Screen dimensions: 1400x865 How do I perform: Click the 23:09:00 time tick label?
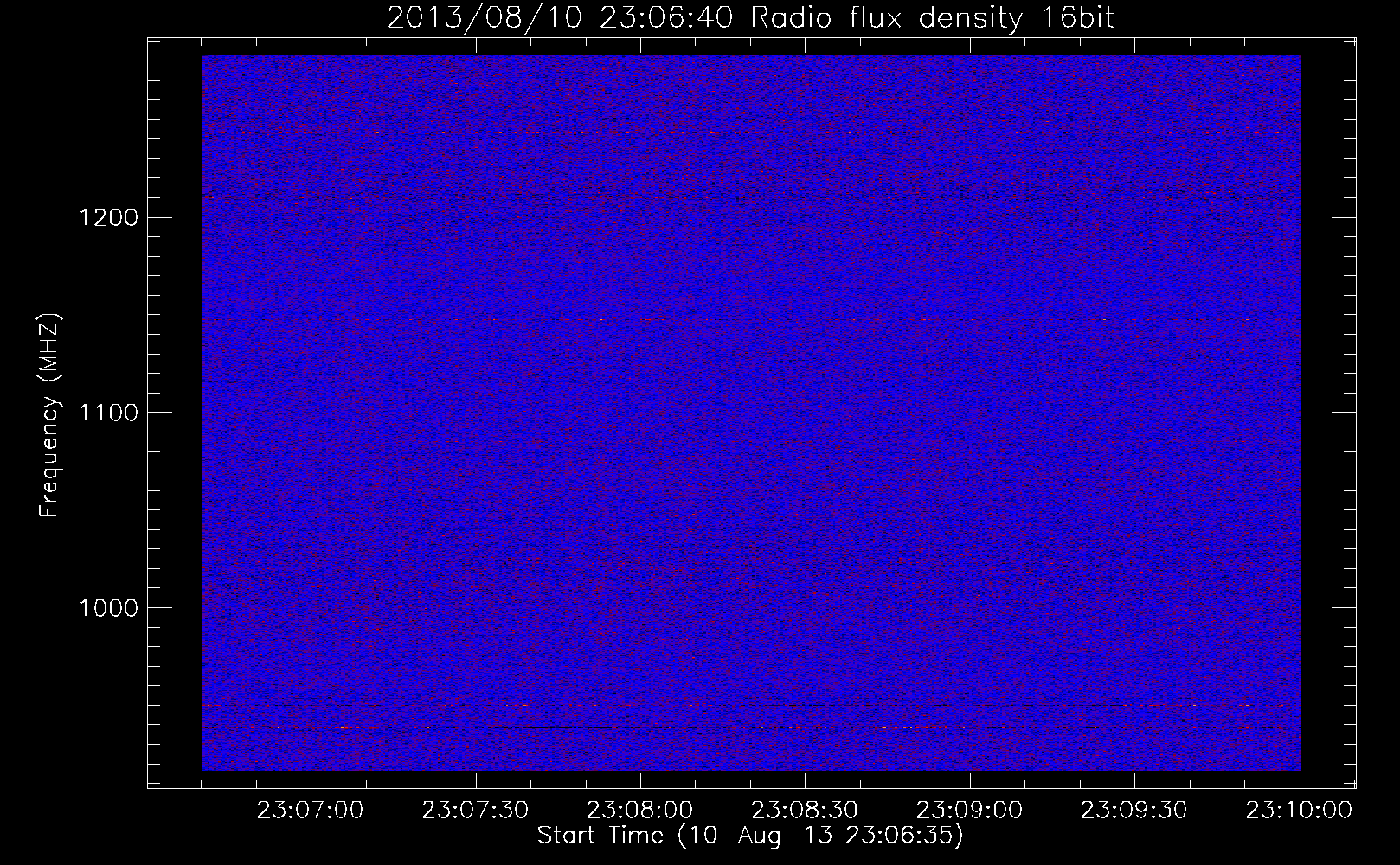click(x=969, y=811)
